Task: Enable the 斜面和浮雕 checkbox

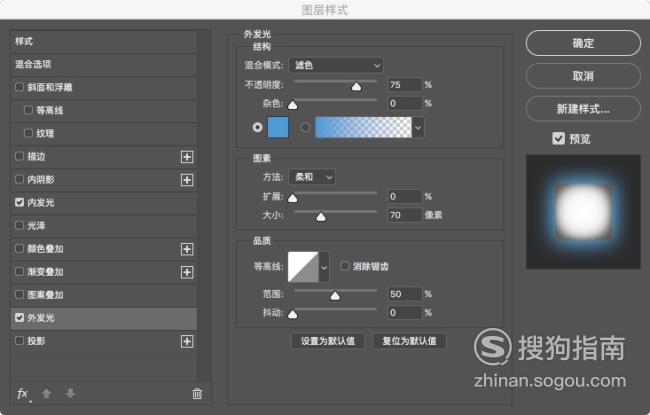Action: coord(19,87)
